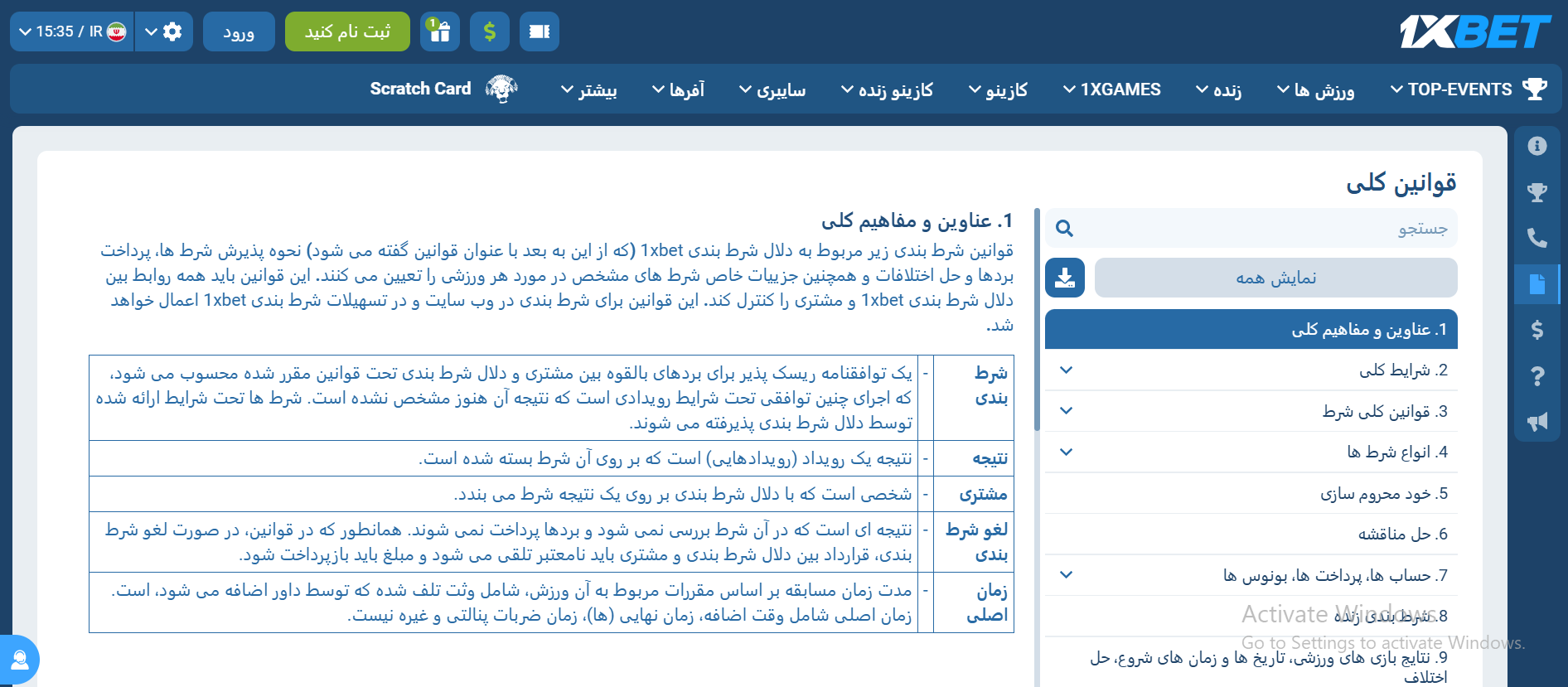Click the 1XBET logo
This screenshot has height=687, width=1568.
[x=1474, y=31]
